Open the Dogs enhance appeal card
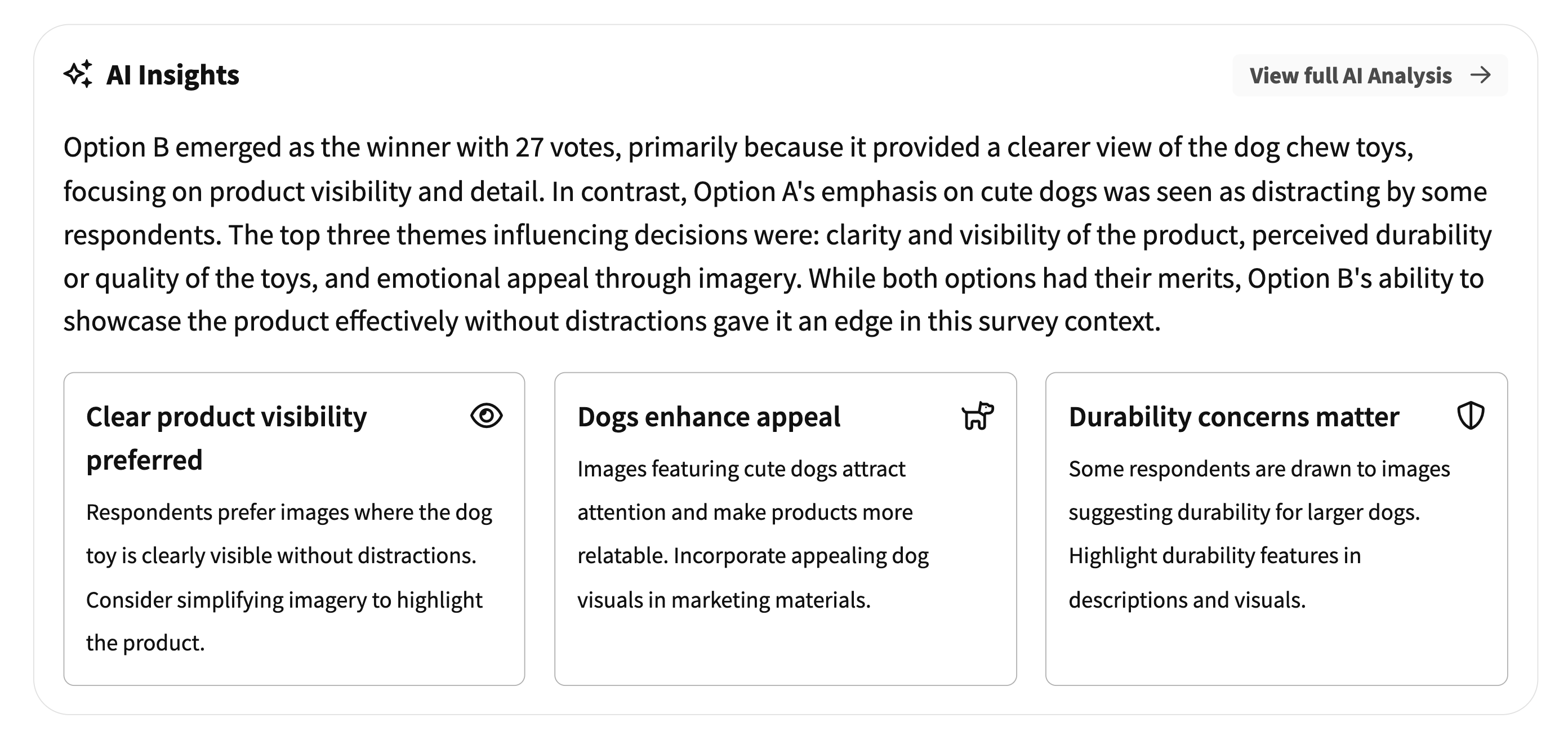Viewport: 1568px width, 749px height. tap(785, 529)
